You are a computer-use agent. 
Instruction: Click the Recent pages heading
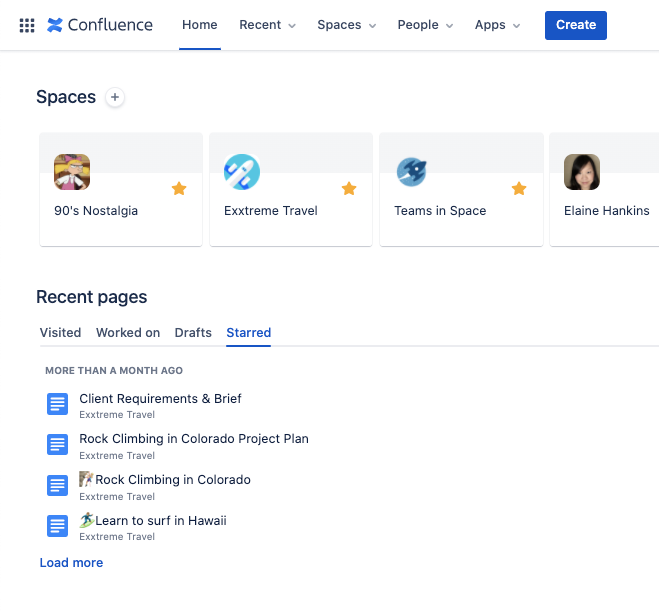[x=92, y=297]
